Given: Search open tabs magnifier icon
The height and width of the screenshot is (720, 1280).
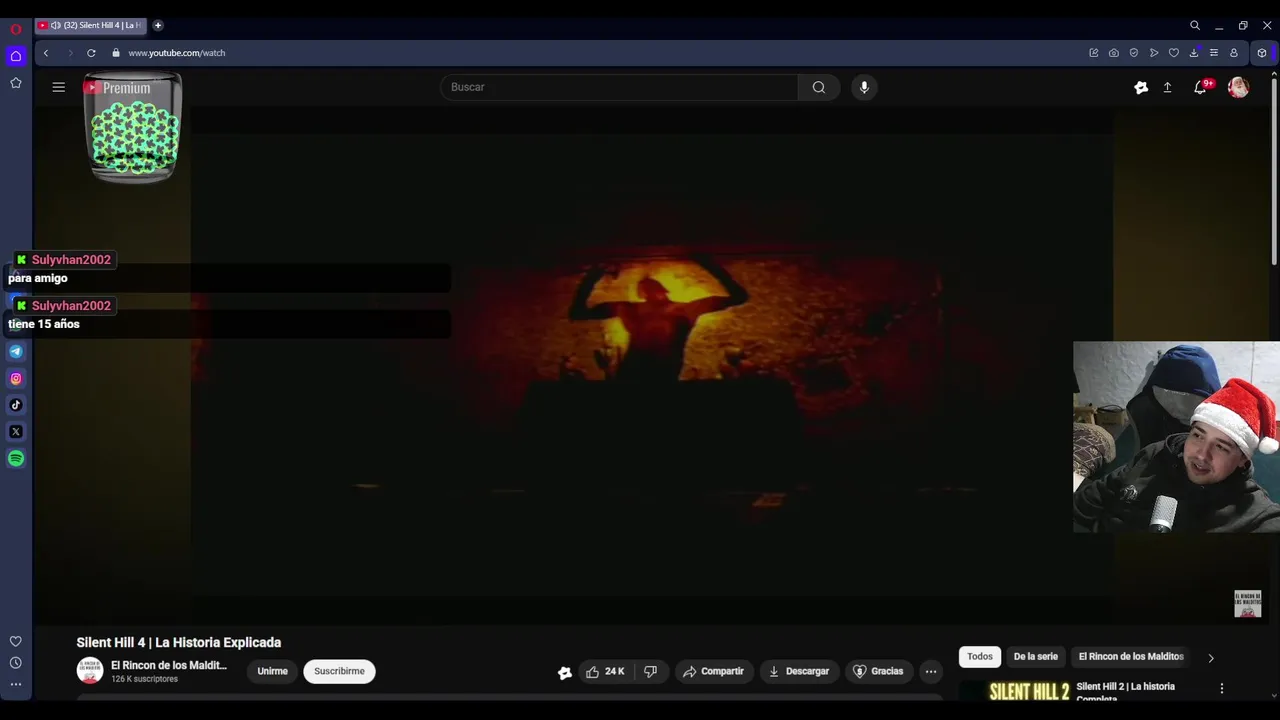Looking at the screenshot, I should 1194,25.
